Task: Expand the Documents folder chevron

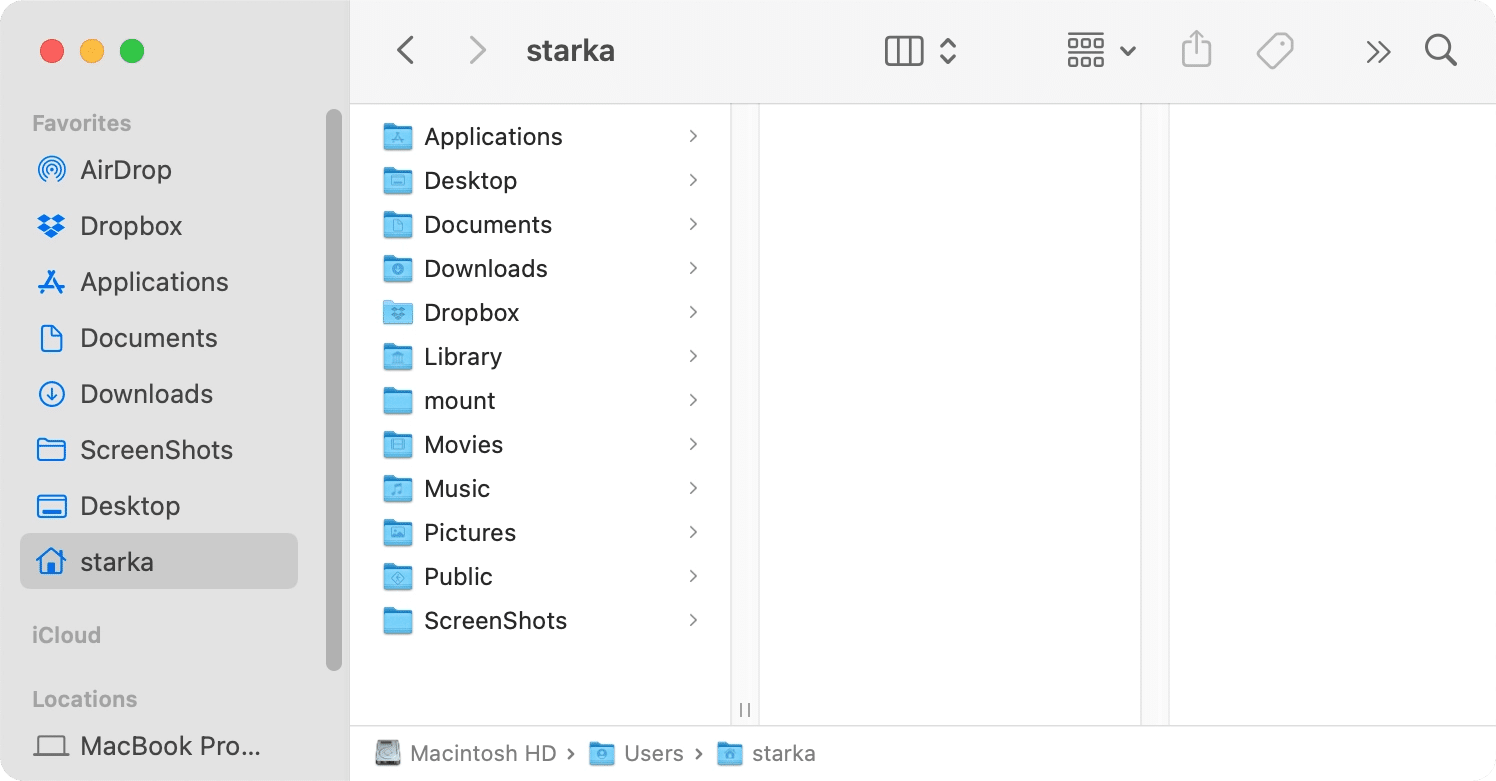Action: 693,224
